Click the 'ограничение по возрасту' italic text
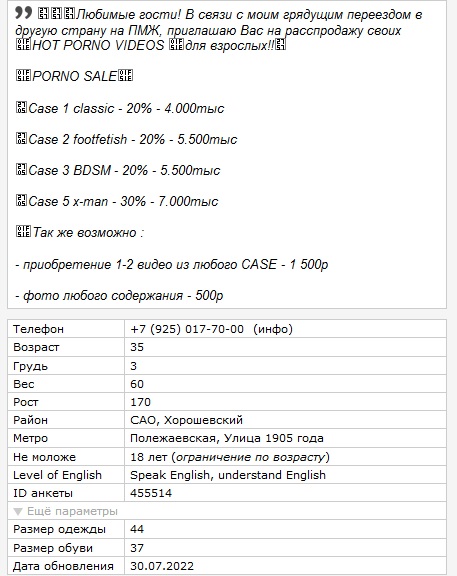 tap(251, 457)
